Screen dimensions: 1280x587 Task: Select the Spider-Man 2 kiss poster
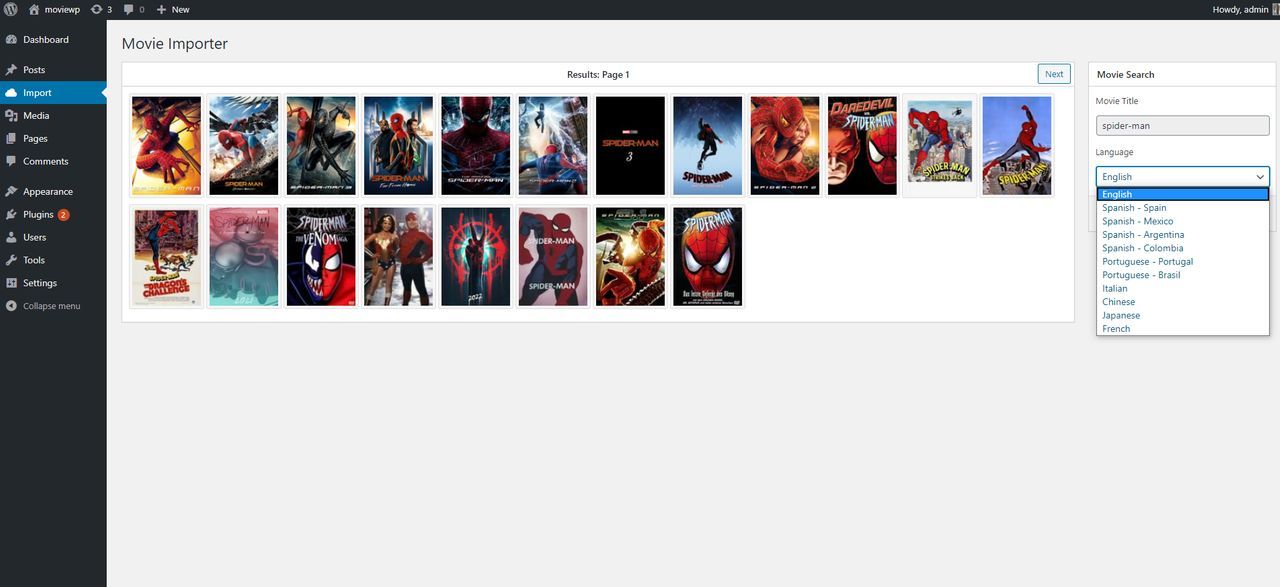coord(785,145)
